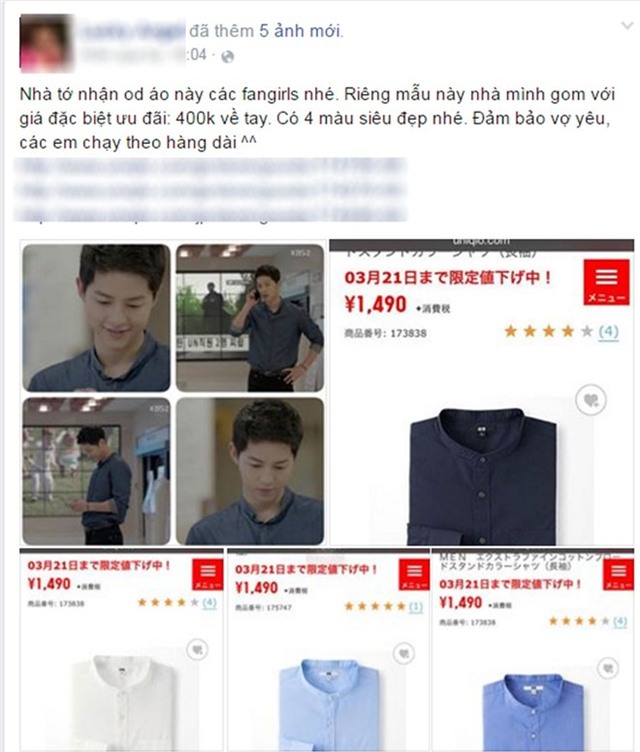
Task: Click the public globe privacy icon
Action: (x=227, y=57)
